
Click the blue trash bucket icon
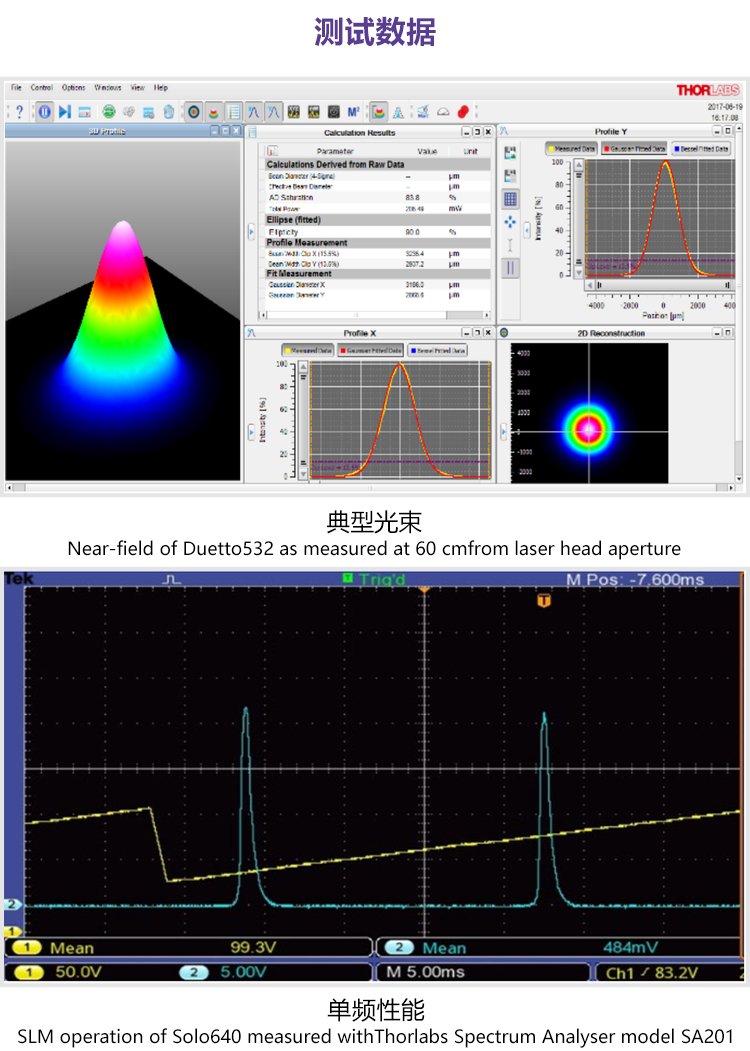pos(169,112)
